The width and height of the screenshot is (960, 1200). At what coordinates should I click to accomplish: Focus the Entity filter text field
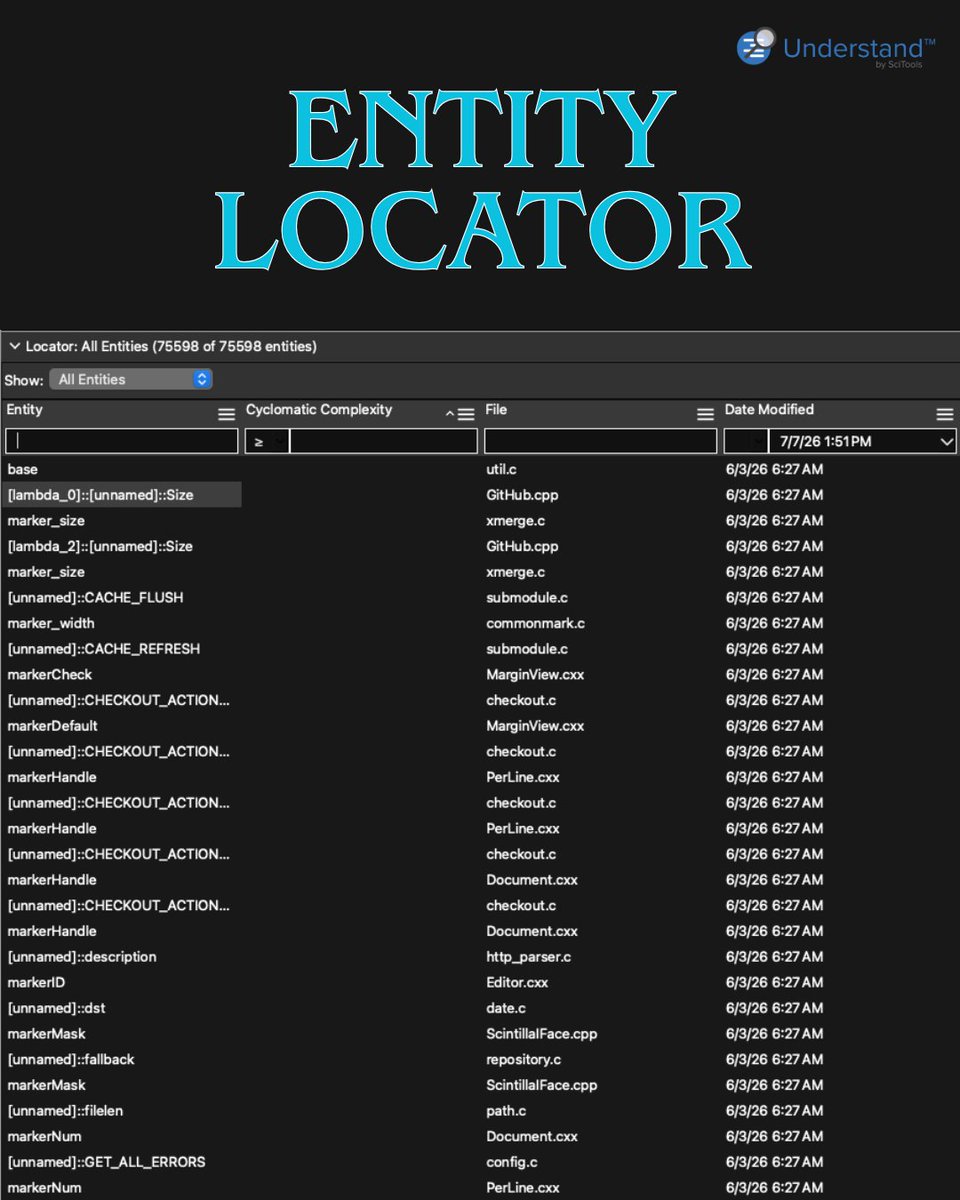coord(121,441)
